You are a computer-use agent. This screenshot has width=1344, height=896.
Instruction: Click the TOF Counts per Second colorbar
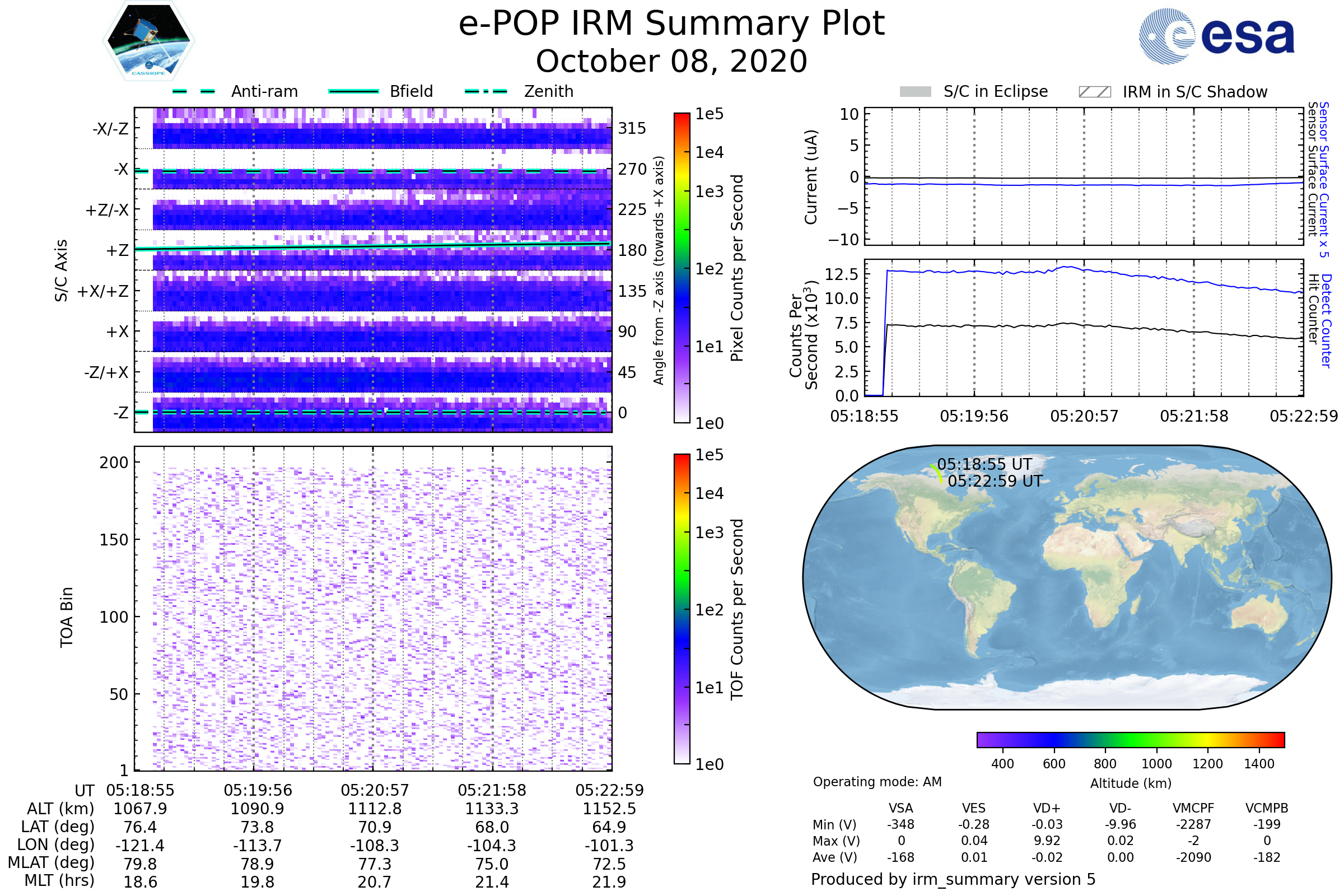pyautogui.click(x=682, y=609)
